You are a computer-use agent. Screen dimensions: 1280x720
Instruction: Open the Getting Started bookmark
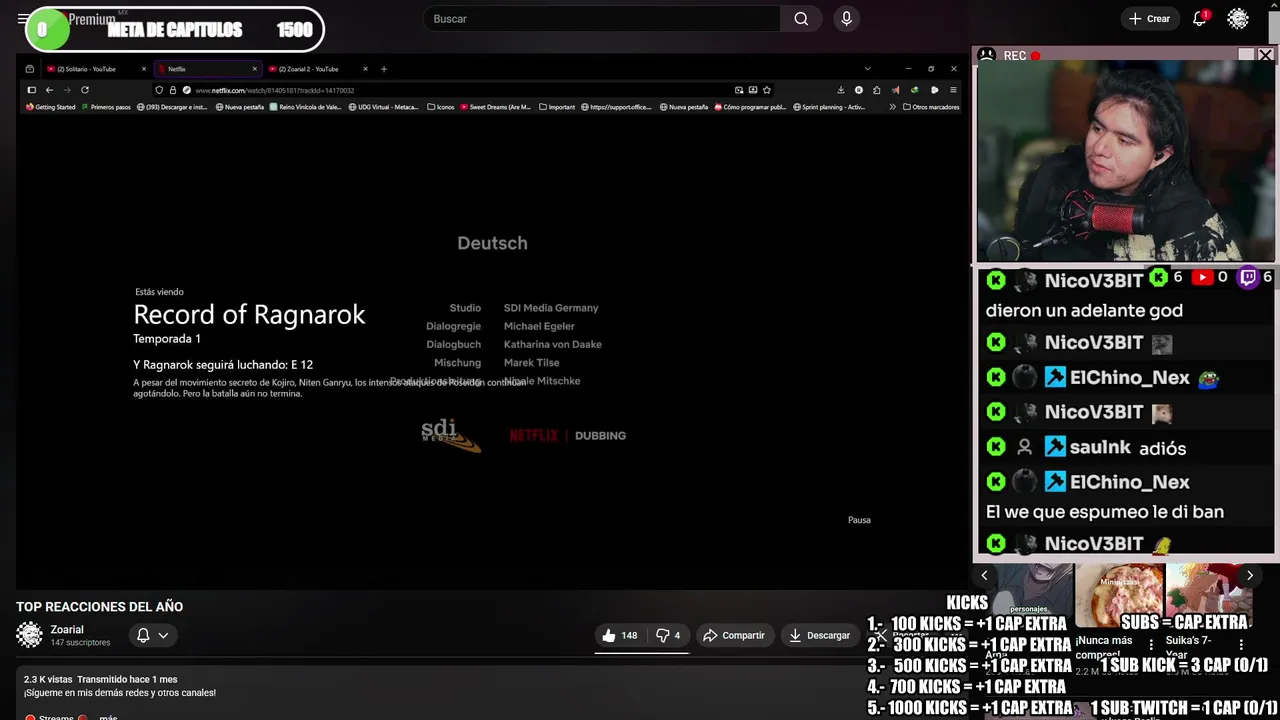50,107
